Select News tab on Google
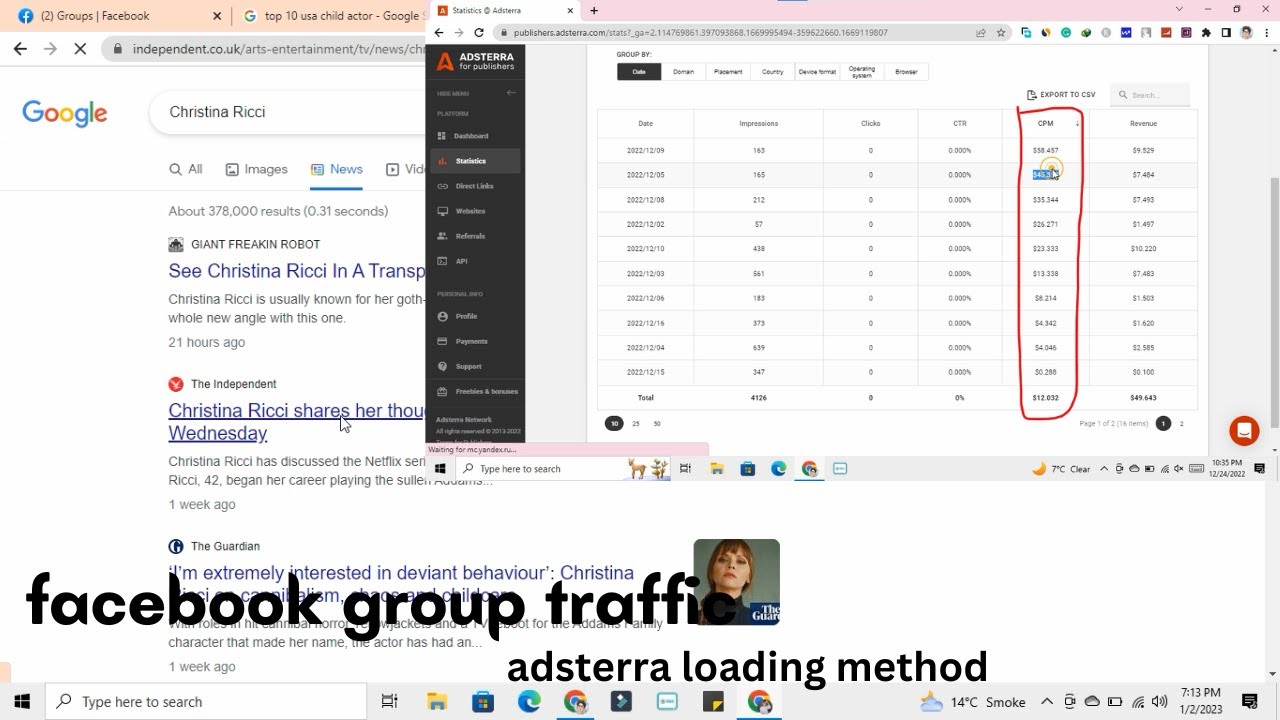 [337, 169]
